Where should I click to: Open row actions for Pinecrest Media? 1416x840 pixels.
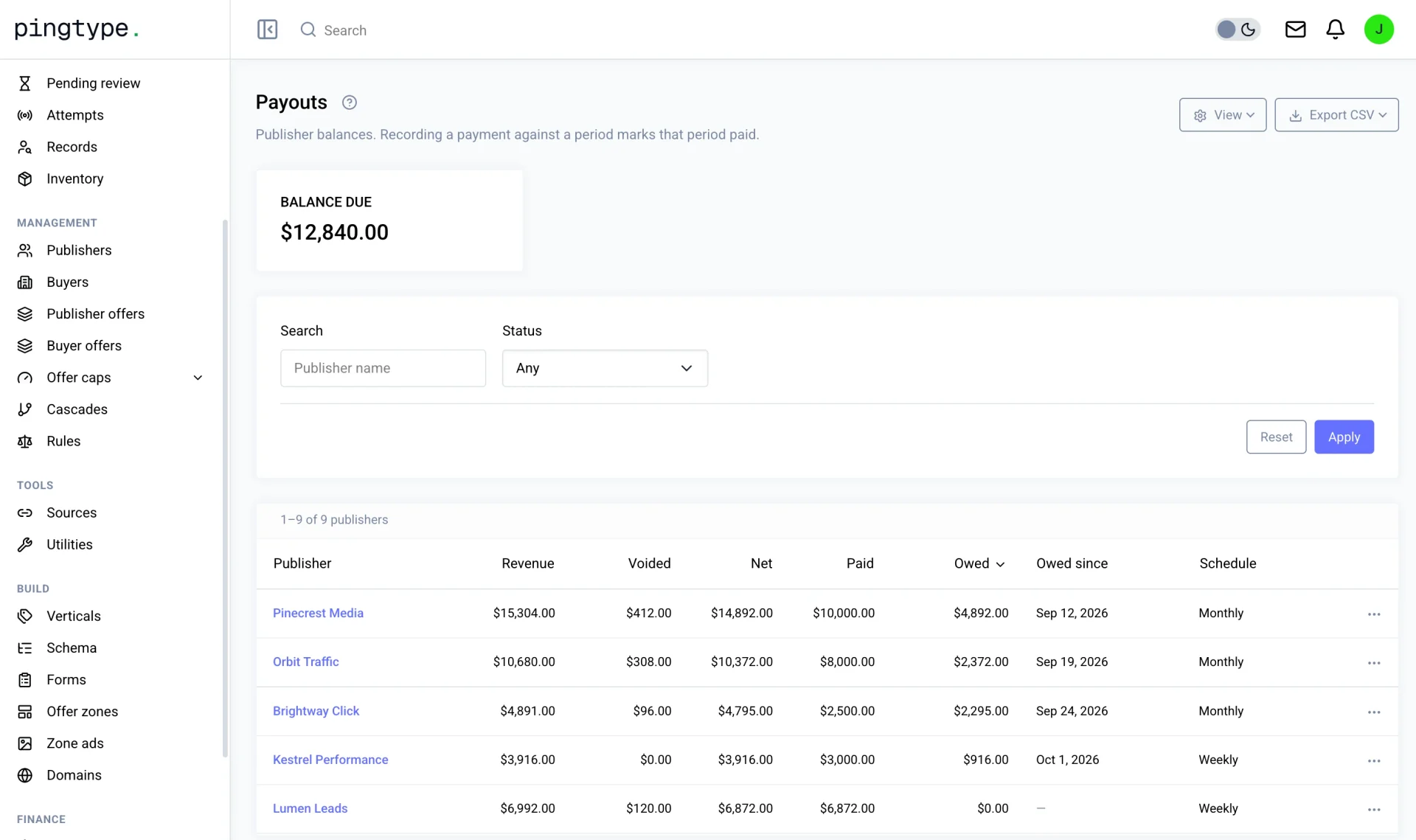[1373, 614]
